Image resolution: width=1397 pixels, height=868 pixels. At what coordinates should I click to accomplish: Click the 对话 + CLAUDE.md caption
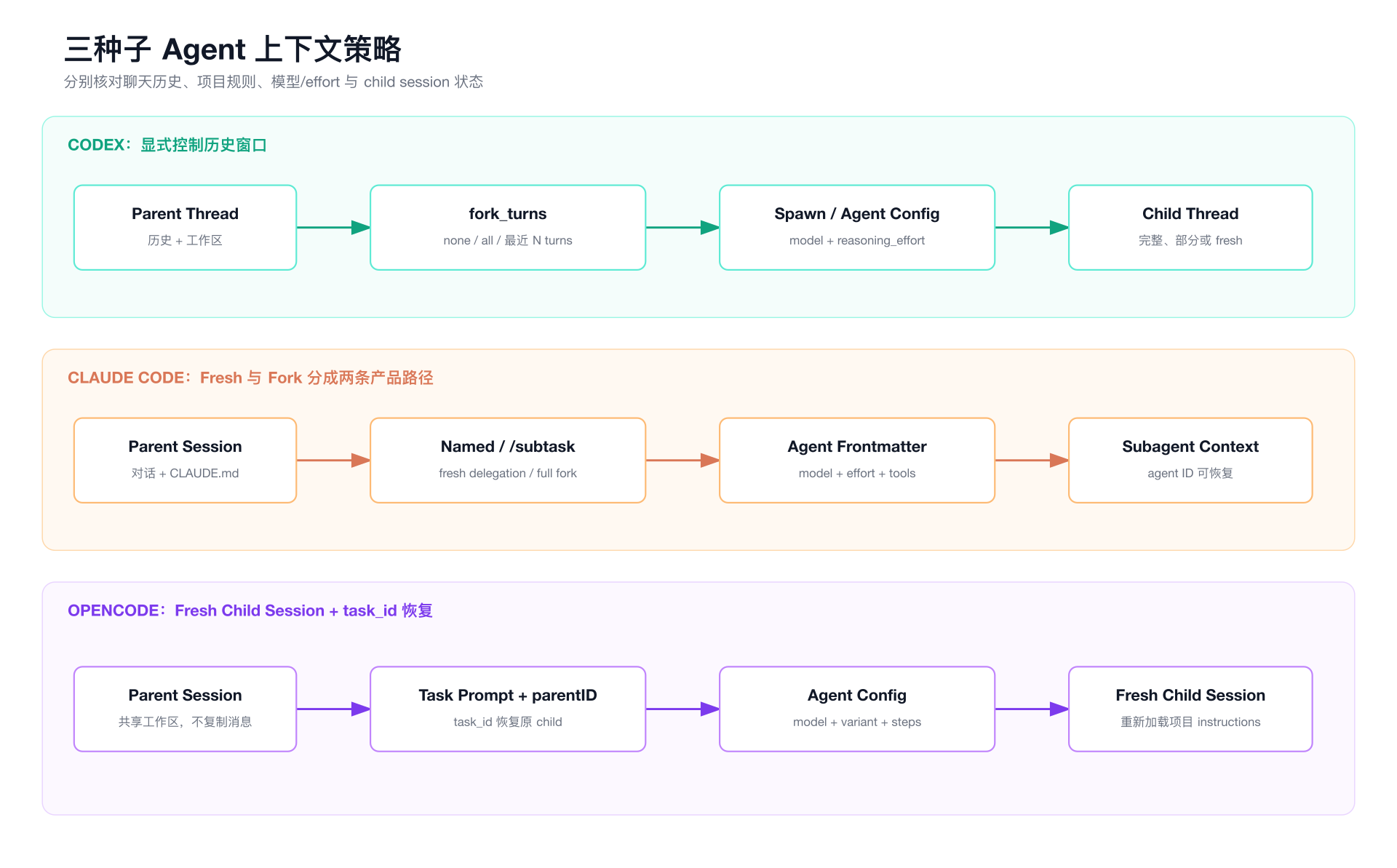coord(186,474)
